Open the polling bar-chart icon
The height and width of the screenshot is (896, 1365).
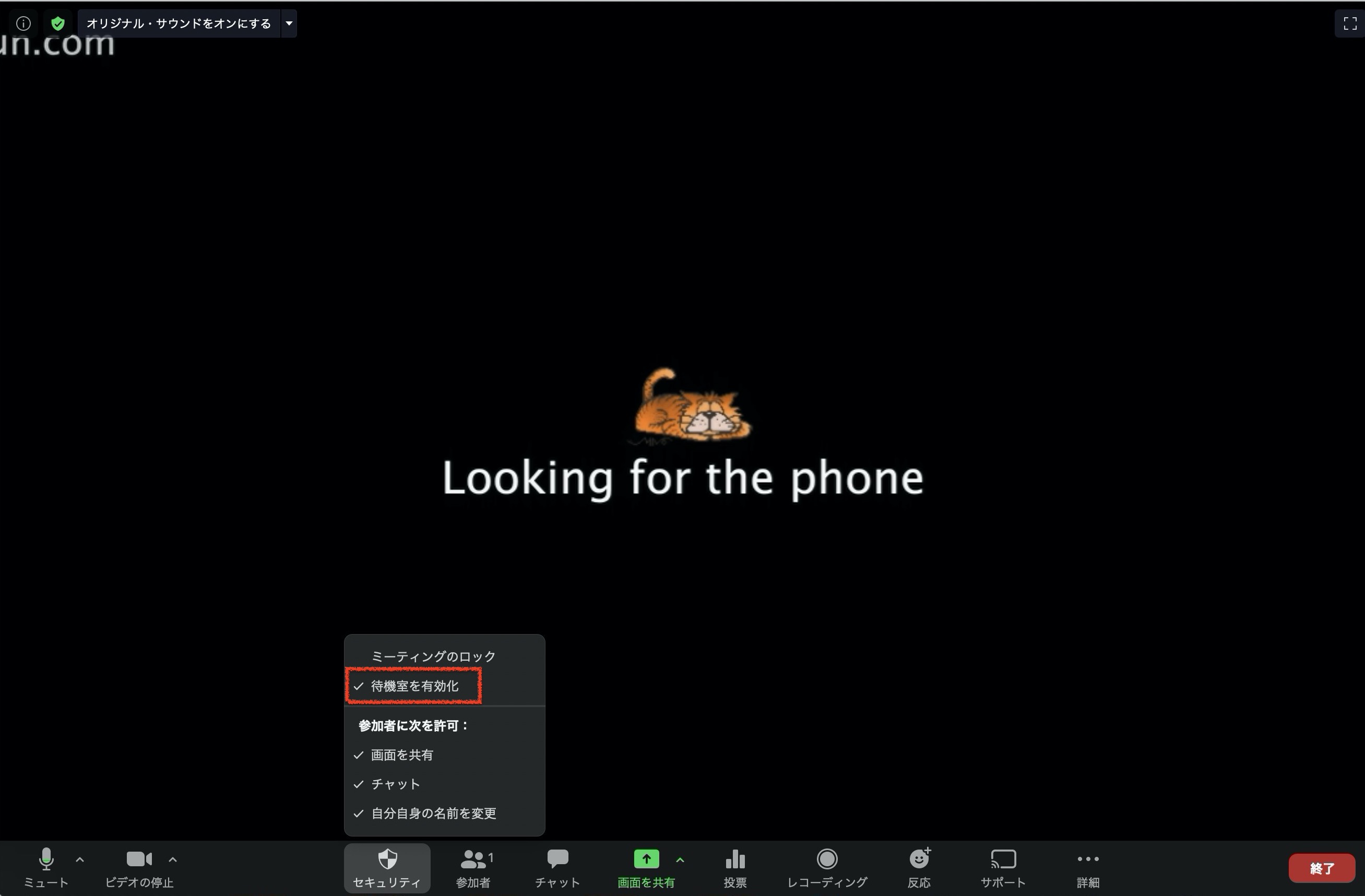[734, 859]
